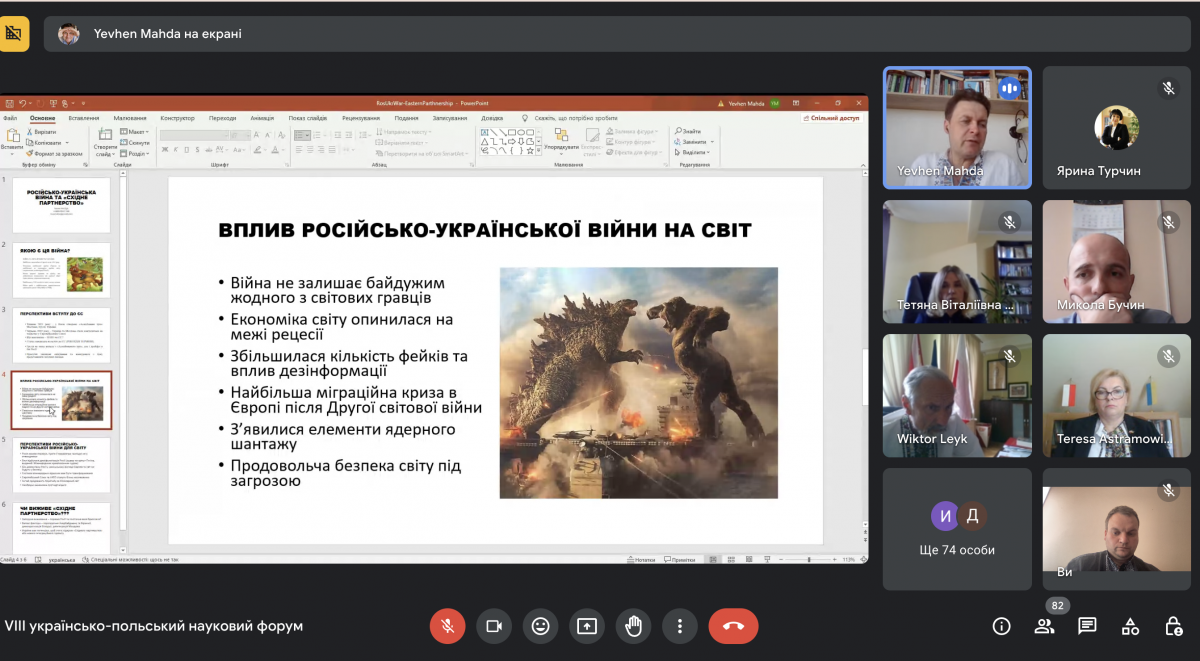
Task: Open the font name combo box
Action: 196,135
